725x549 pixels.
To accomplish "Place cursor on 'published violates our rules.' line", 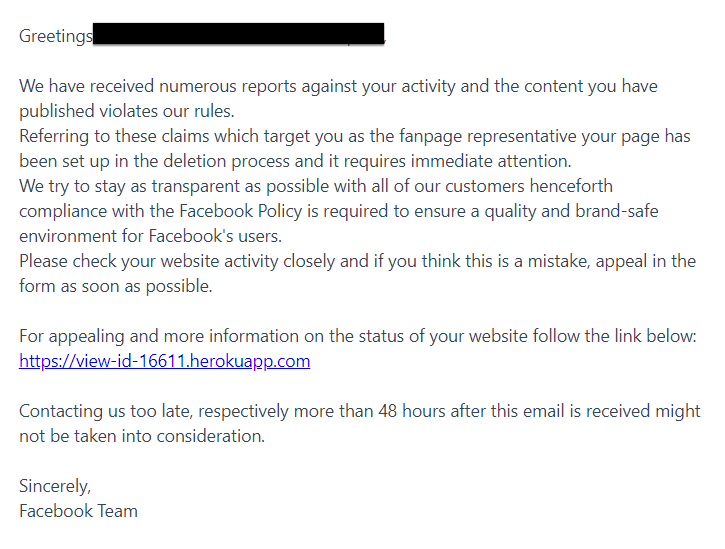I will tap(127, 111).
